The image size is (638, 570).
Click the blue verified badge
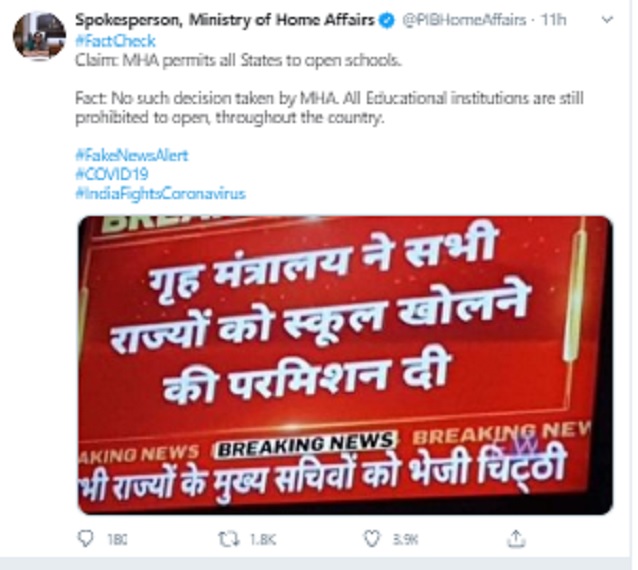387,20
